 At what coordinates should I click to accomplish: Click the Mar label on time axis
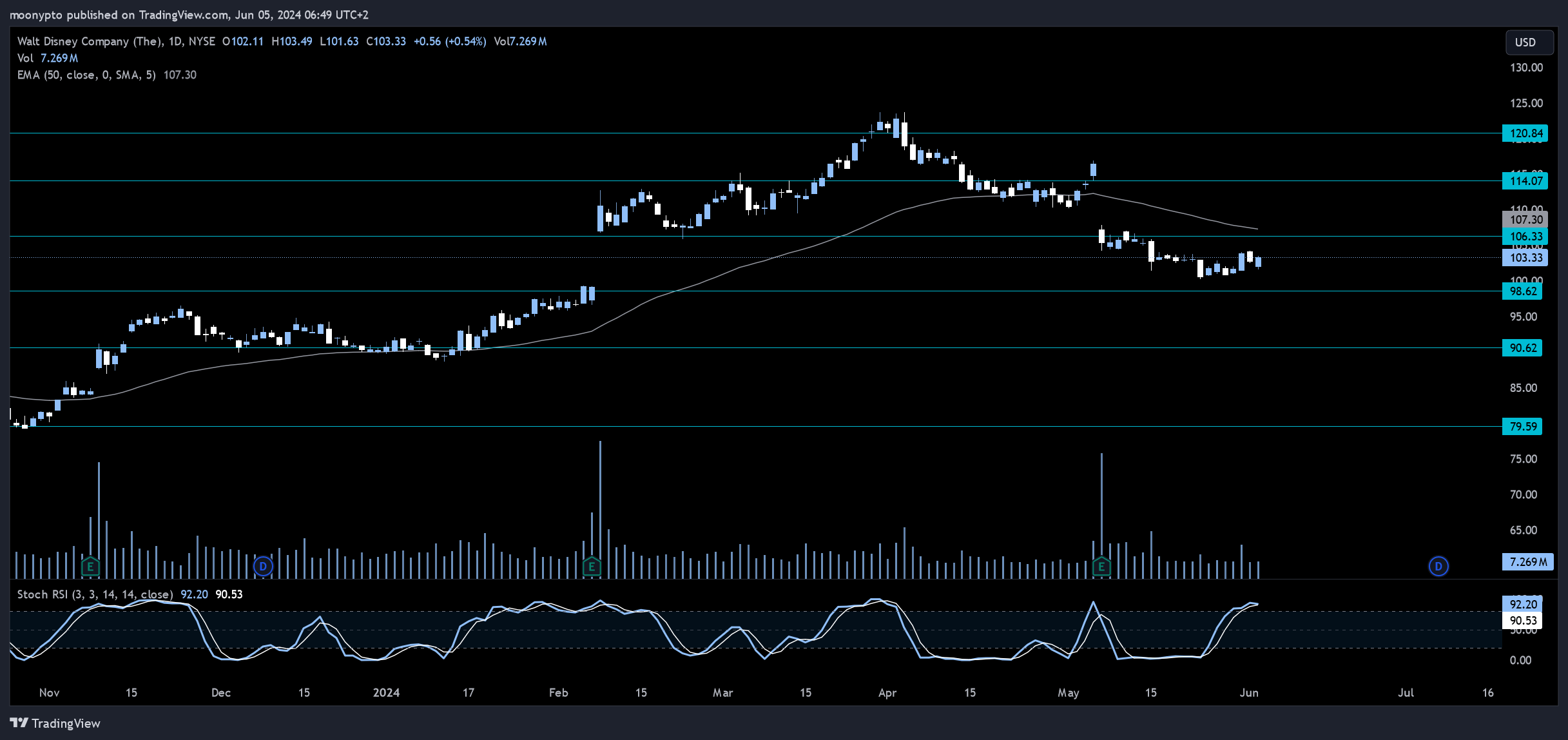722,692
